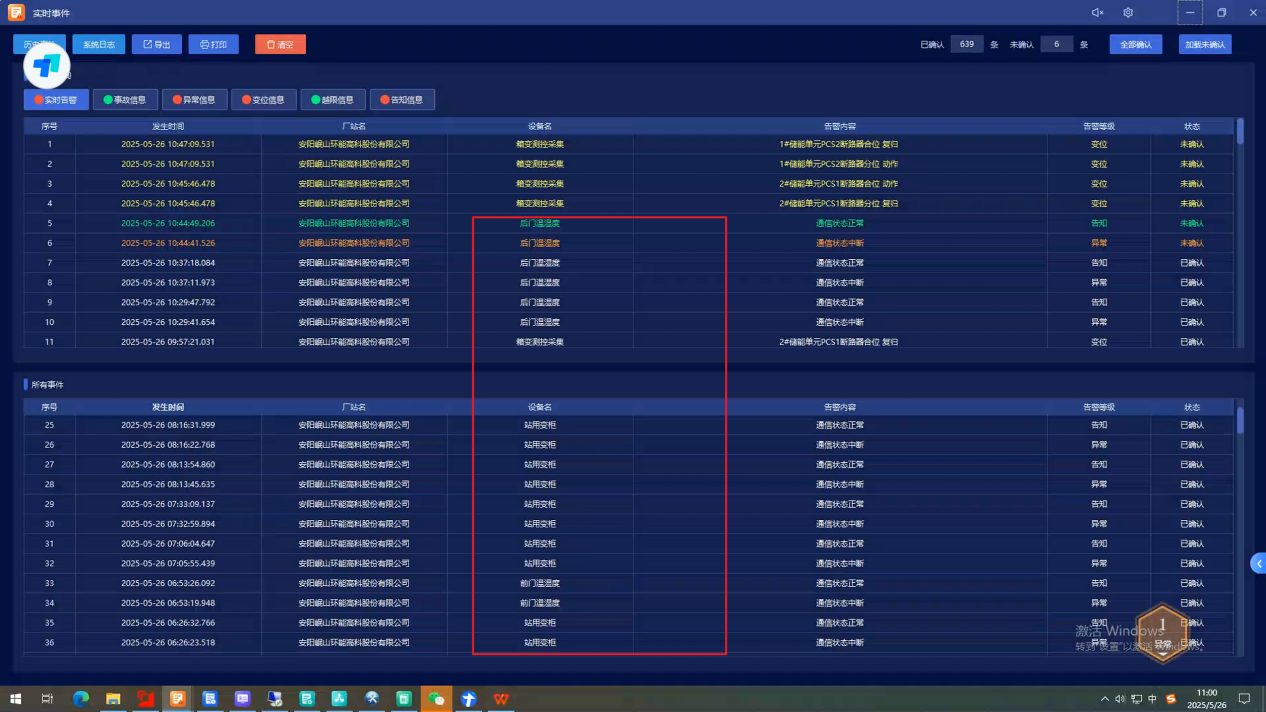Toggle the 越限信息 filter
The image size is (1266, 712).
pos(332,100)
